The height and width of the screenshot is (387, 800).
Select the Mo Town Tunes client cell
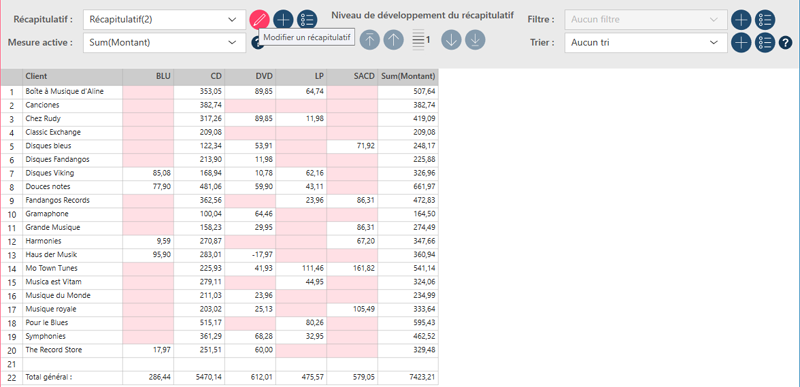[x=72, y=268]
